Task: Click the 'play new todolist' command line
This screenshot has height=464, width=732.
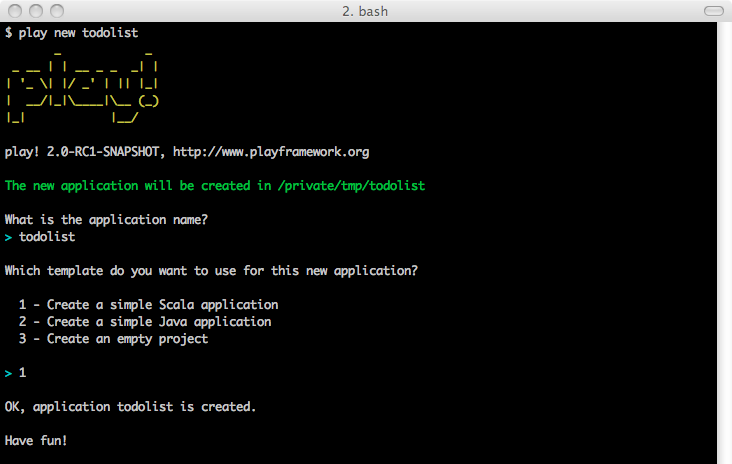Action: [x=71, y=33]
